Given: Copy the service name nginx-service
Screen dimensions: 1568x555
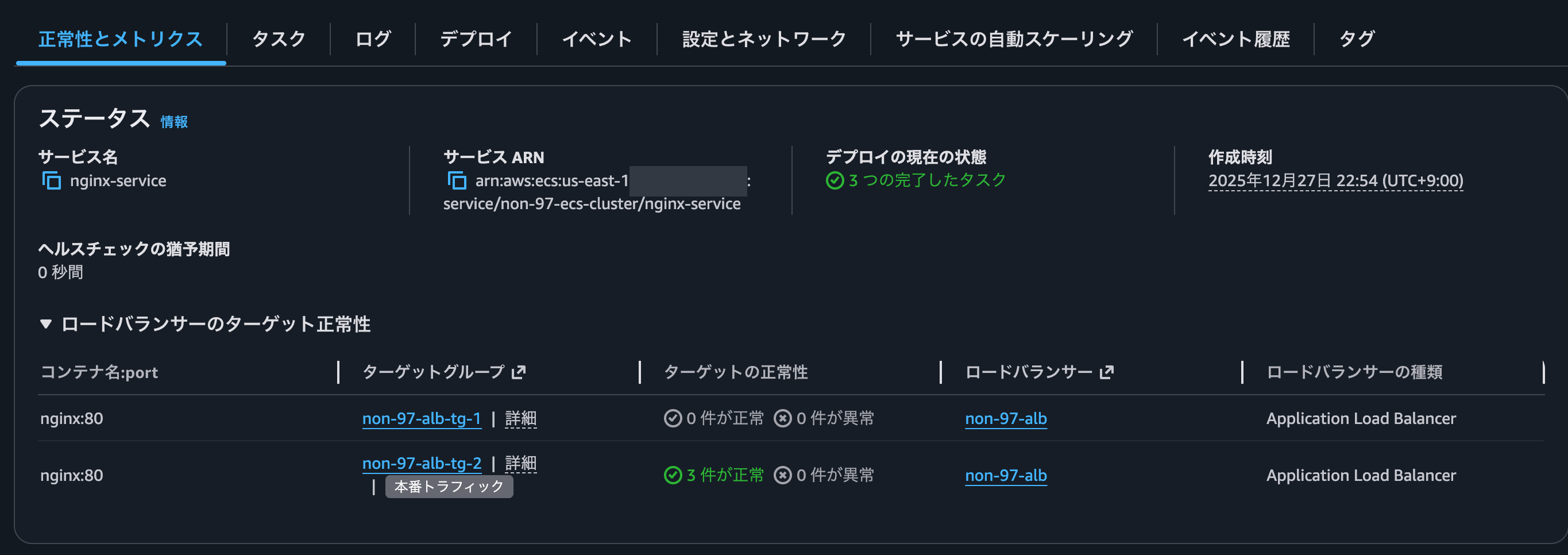Looking at the screenshot, I should [x=51, y=180].
